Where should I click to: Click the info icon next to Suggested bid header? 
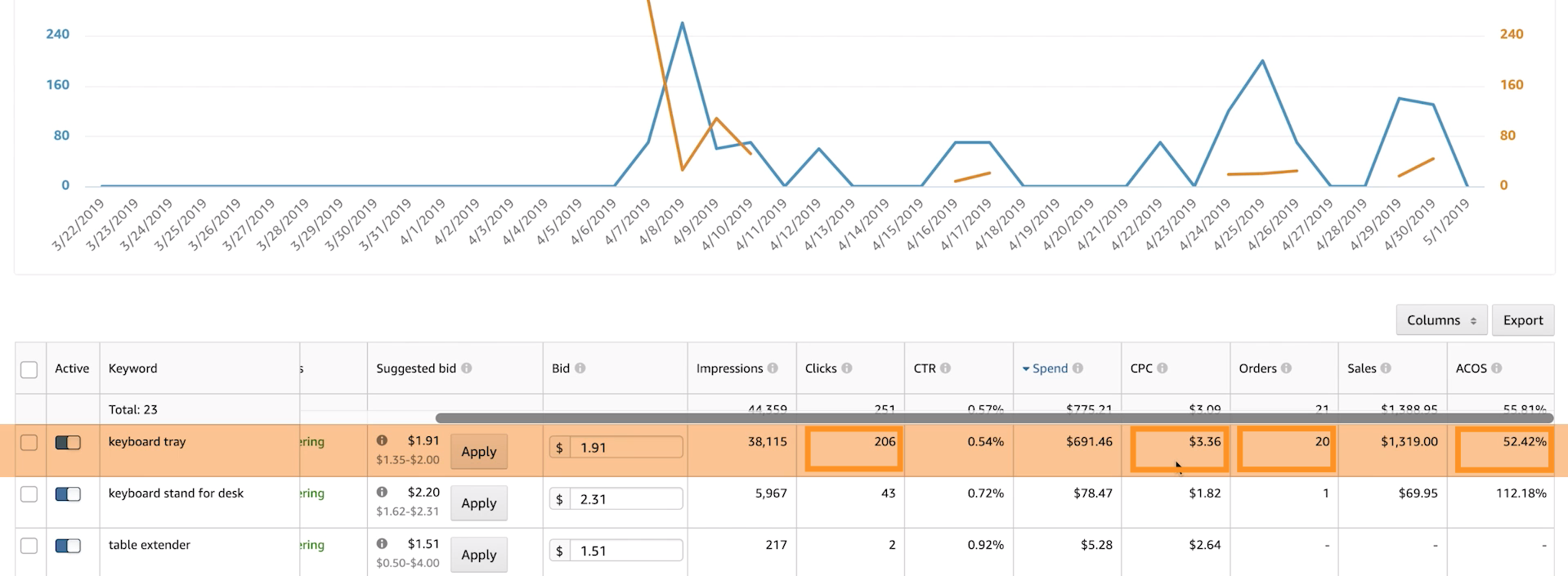pyautogui.click(x=466, y=368)
